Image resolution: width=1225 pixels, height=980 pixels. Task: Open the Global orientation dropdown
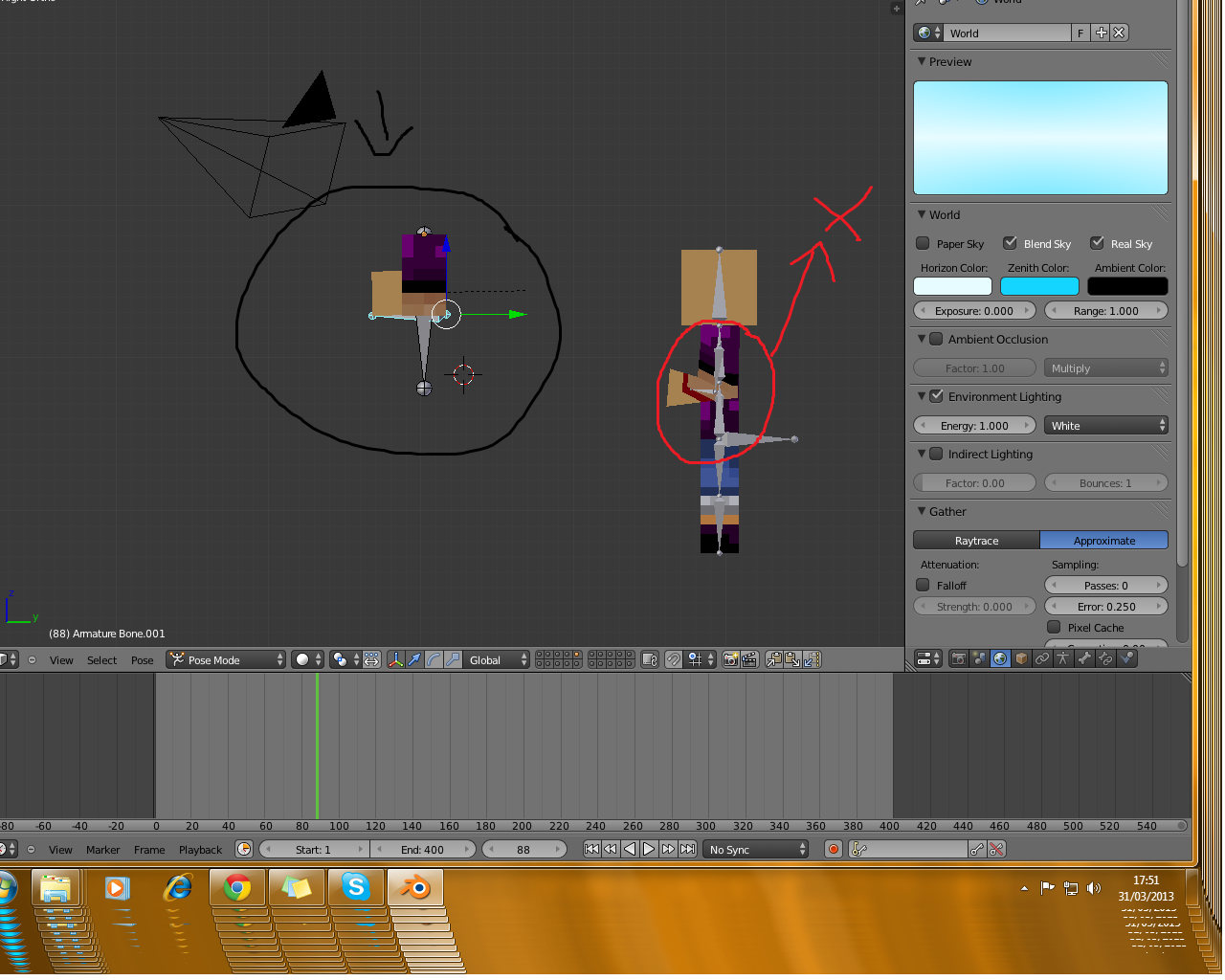click(498, 659)
